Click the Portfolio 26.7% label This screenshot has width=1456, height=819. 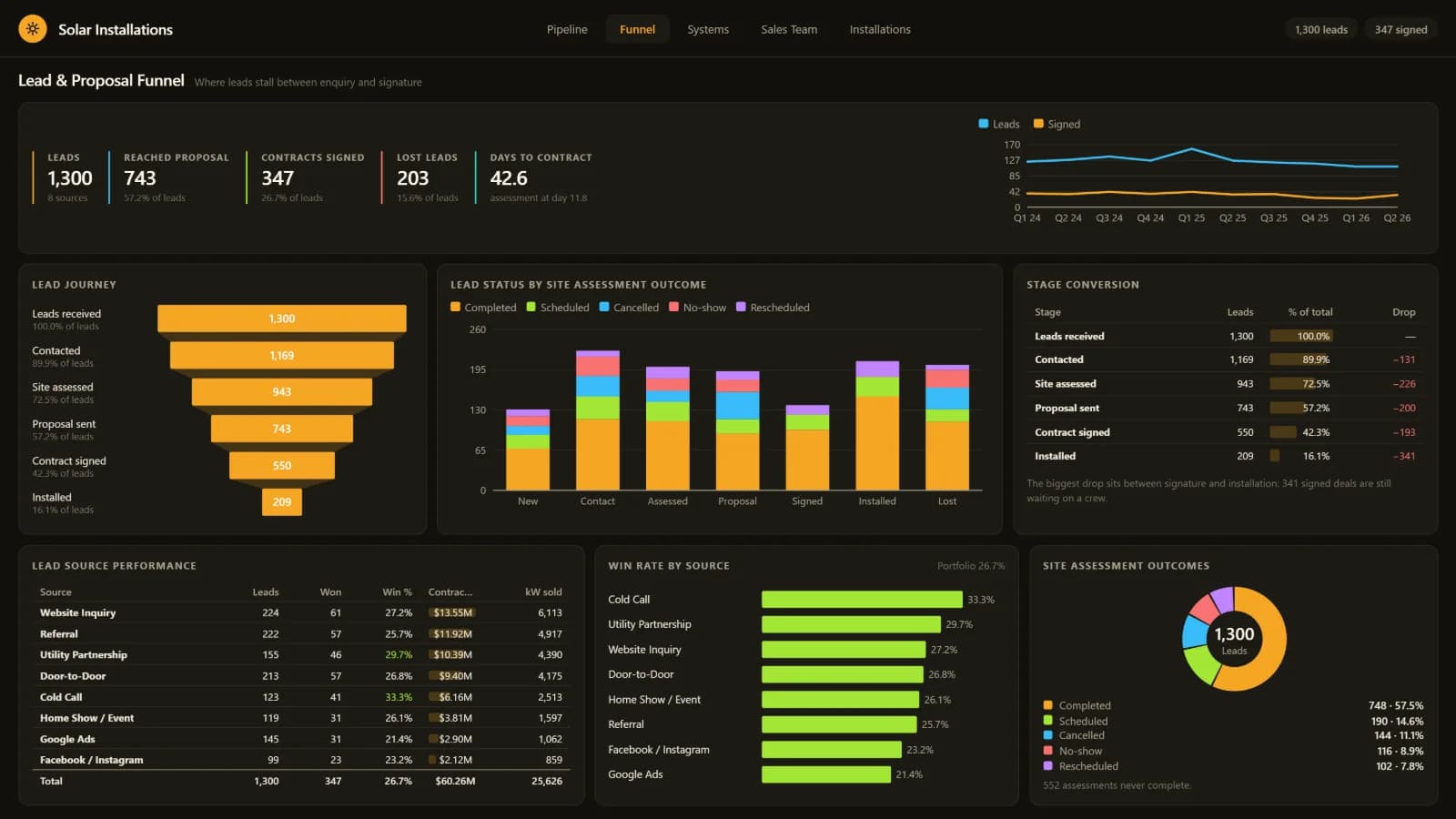pyautogui.click(x=971, y=566)
